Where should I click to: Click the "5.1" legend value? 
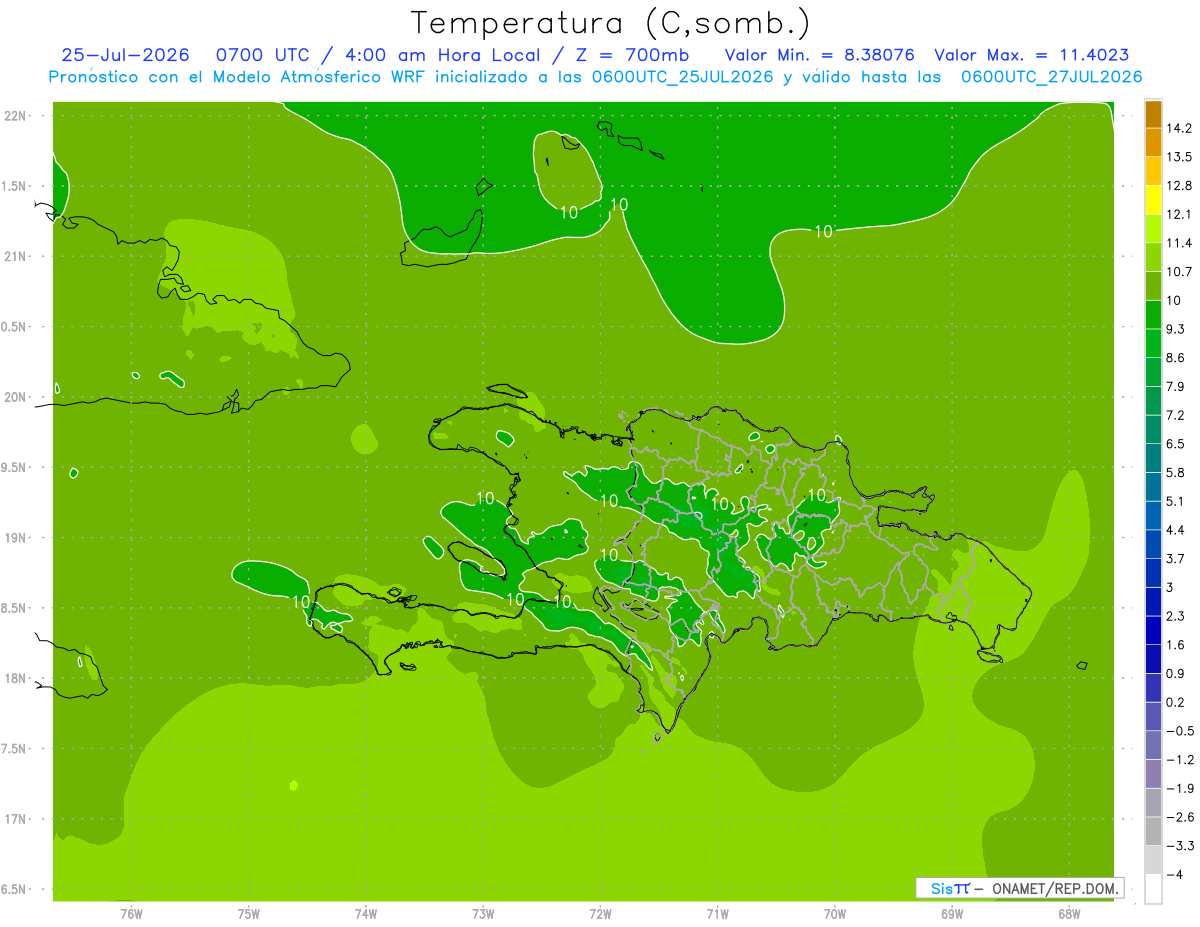pos(1175,501)
